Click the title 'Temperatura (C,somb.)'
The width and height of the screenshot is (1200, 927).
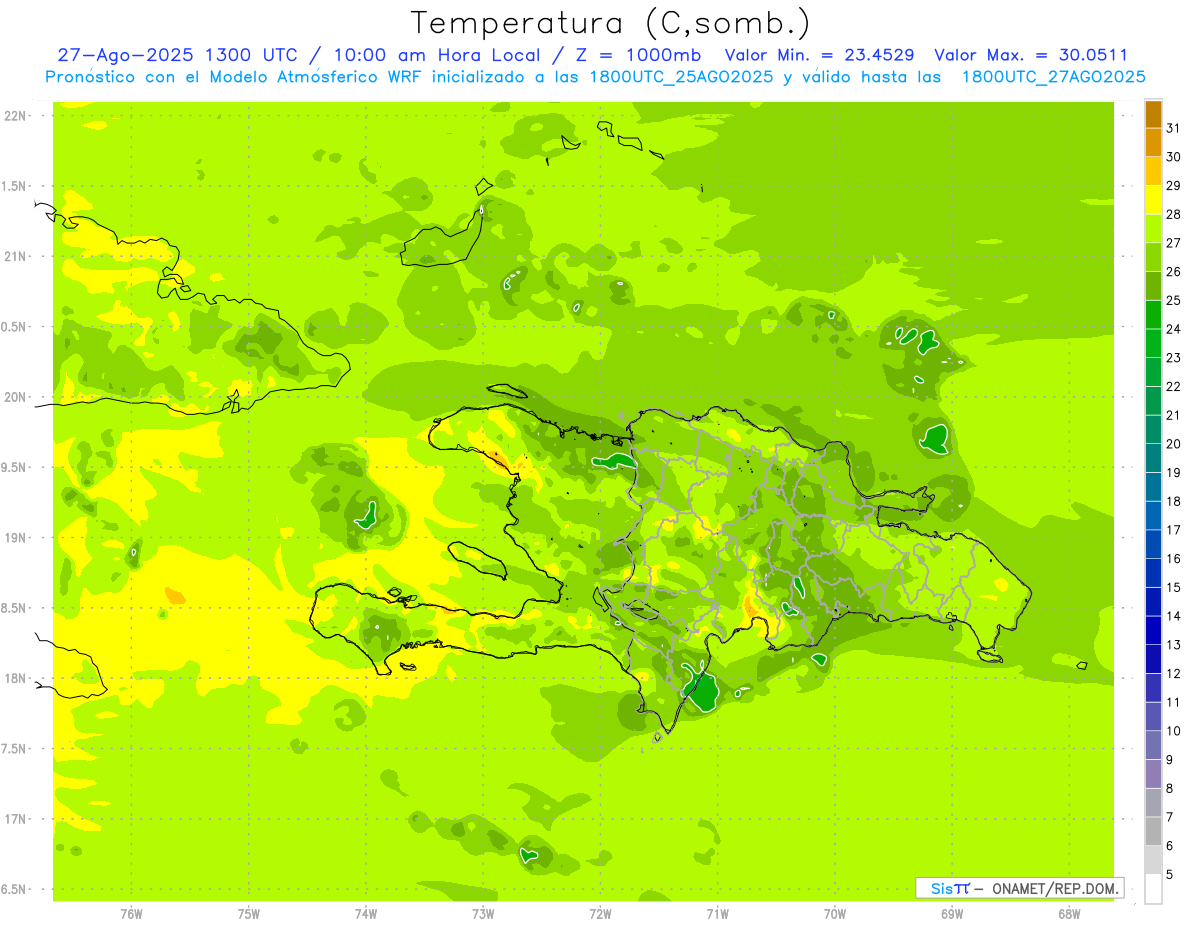[611, 23]
